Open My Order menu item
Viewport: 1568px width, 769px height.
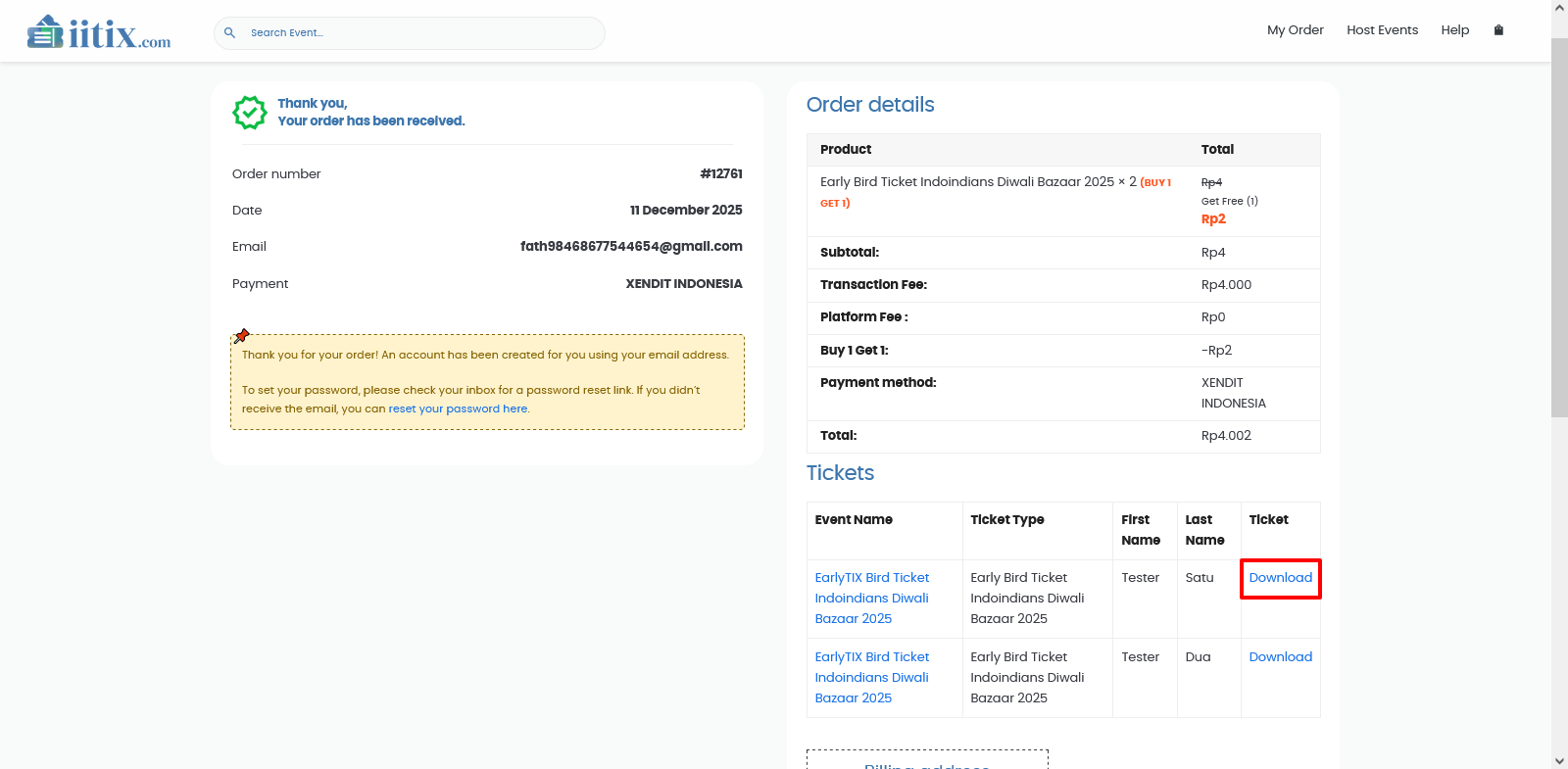click(1295, 30)
